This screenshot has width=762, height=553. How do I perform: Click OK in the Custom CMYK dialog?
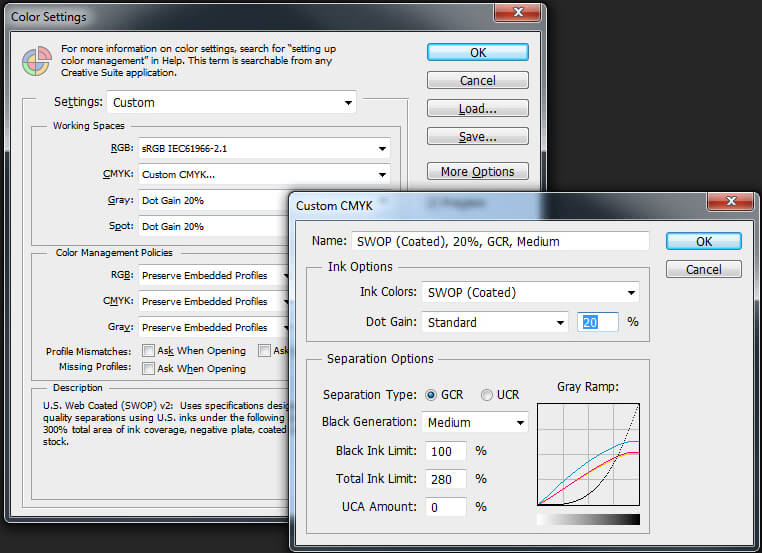click(703, 241)
